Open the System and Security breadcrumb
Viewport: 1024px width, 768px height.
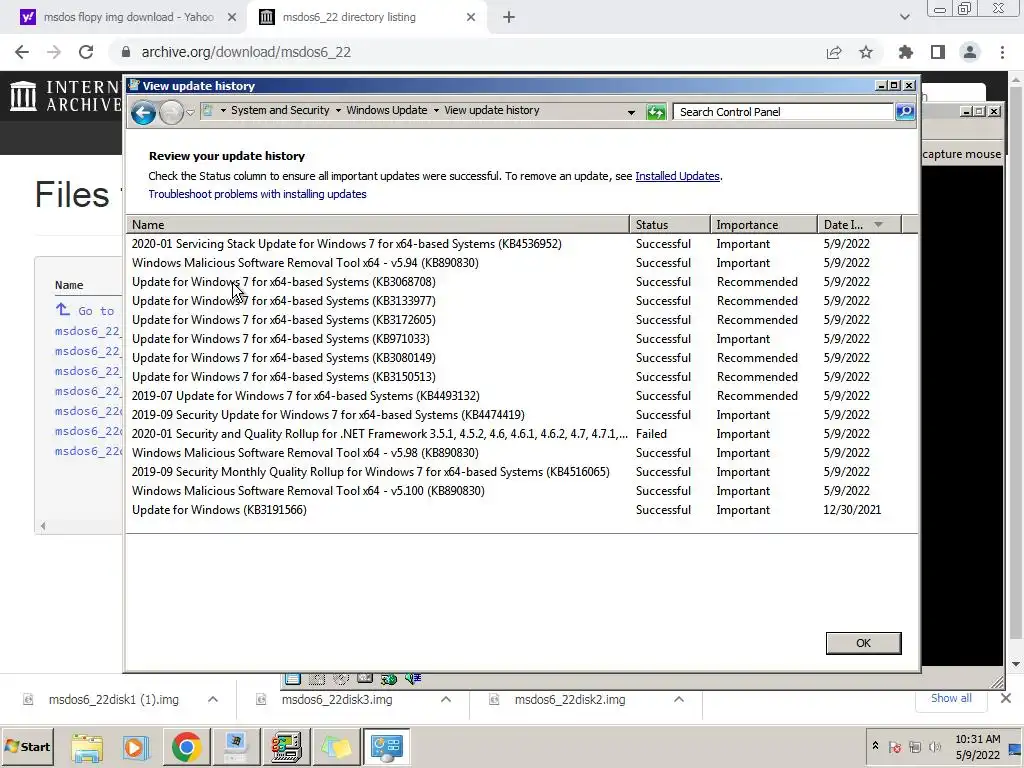coord(280,110)
